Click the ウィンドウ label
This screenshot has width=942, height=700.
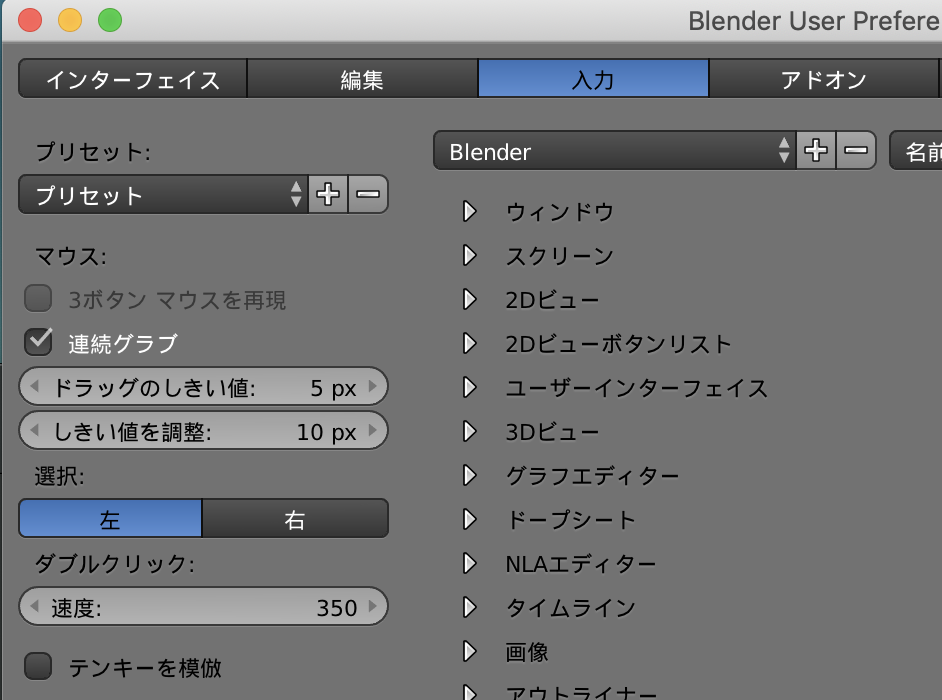[560, 212]
